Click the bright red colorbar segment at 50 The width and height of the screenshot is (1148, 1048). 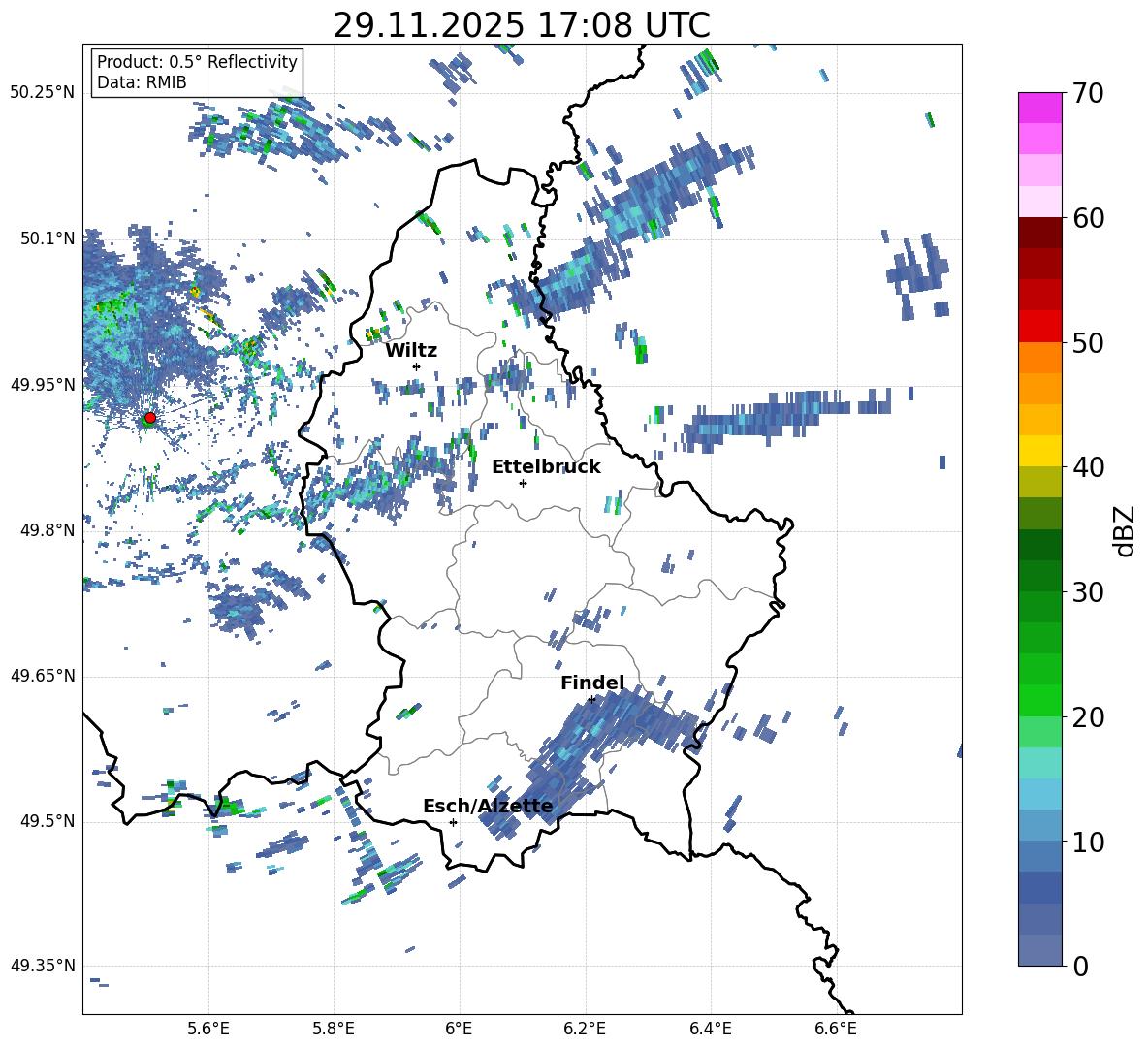1039,327
